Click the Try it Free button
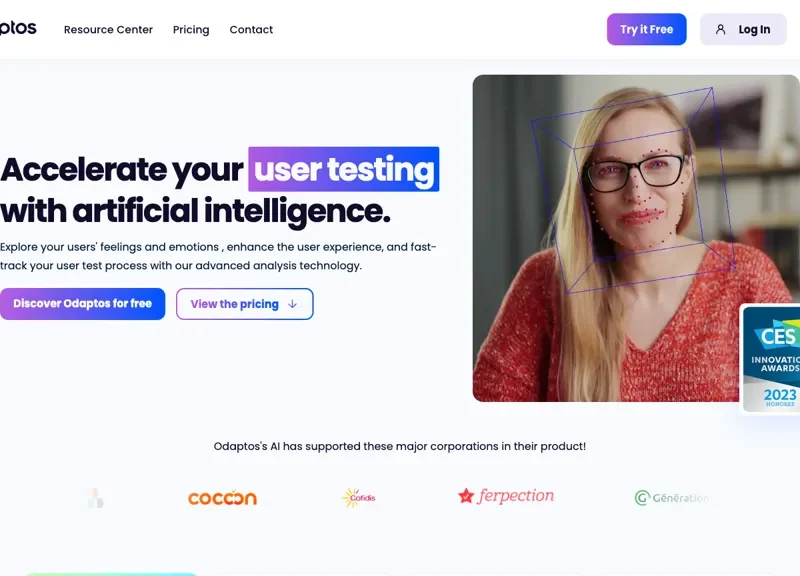The image size is (800, 576). [646, 30]
